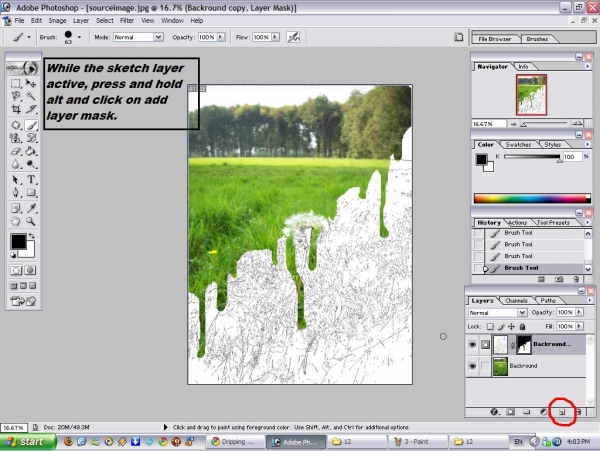Open the Filter menu

[x=127, y=21]
